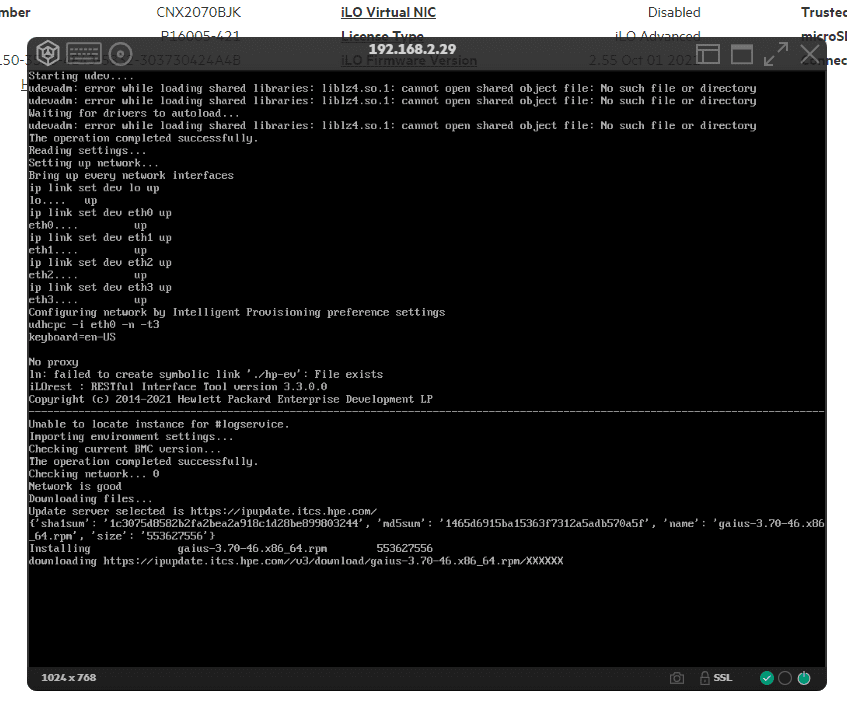Screen dimensions: 847x718
Task: Click 'ln: failed to create symbolic link' line
Action: click(206, 374)
